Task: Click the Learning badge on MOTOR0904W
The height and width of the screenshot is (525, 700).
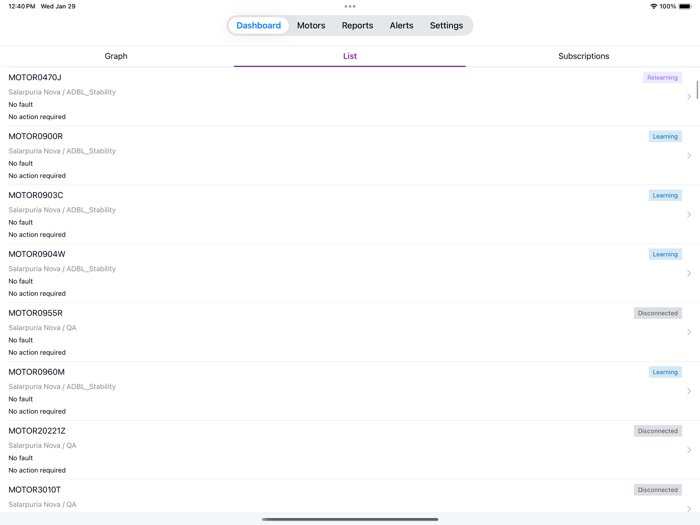Action: coord(665,254)
